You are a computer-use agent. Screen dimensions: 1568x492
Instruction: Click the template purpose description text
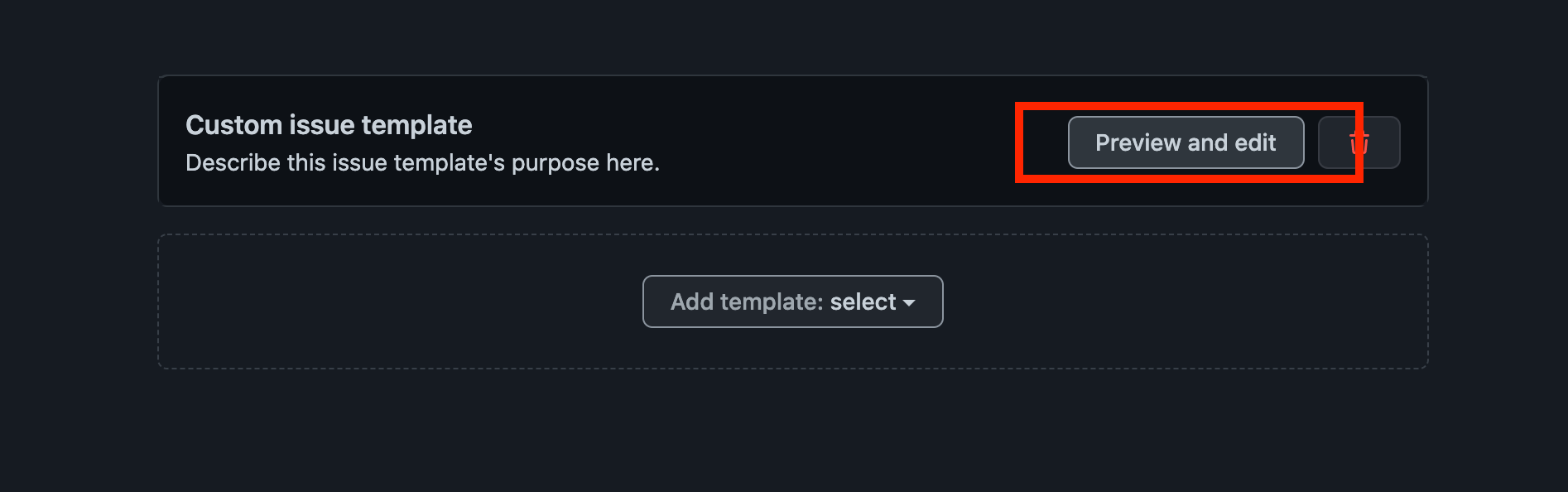tap(422, 163)
